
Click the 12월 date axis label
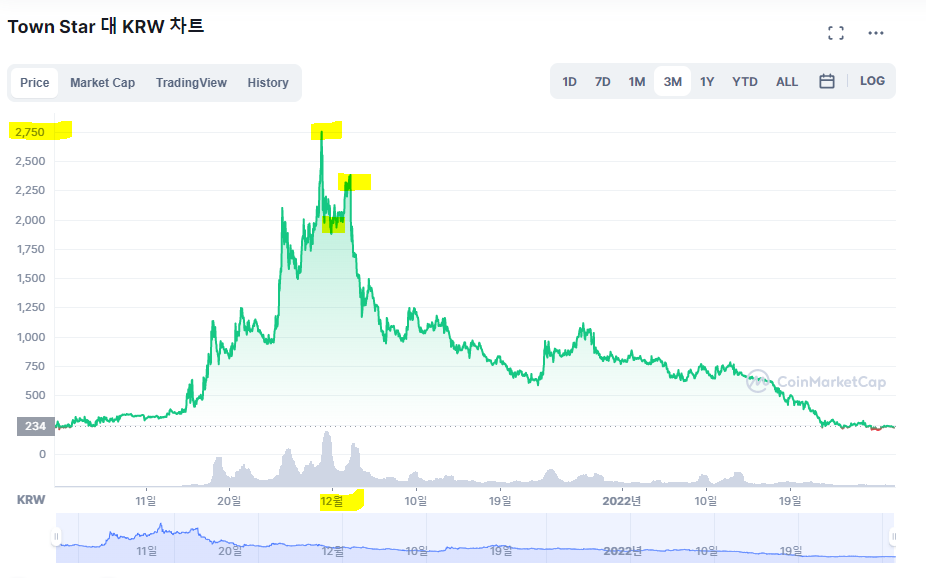pos(331,501)
